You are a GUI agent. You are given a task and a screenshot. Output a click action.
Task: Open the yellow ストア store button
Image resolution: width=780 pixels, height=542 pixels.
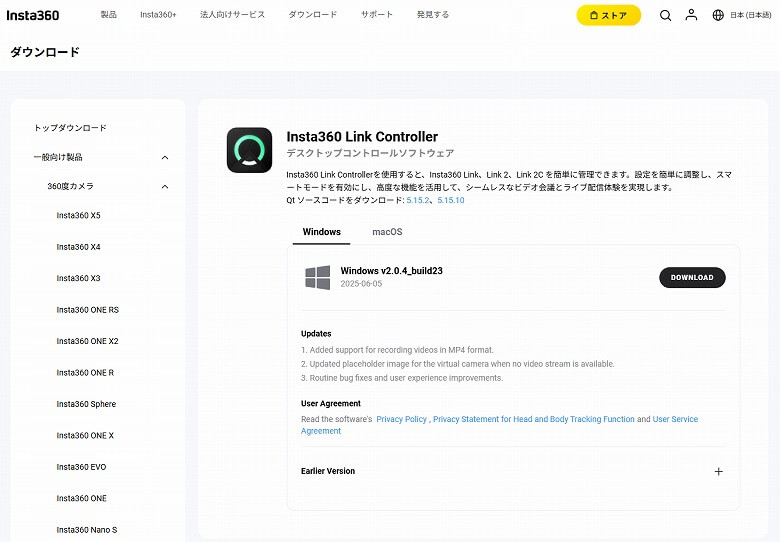coord(608,15)
